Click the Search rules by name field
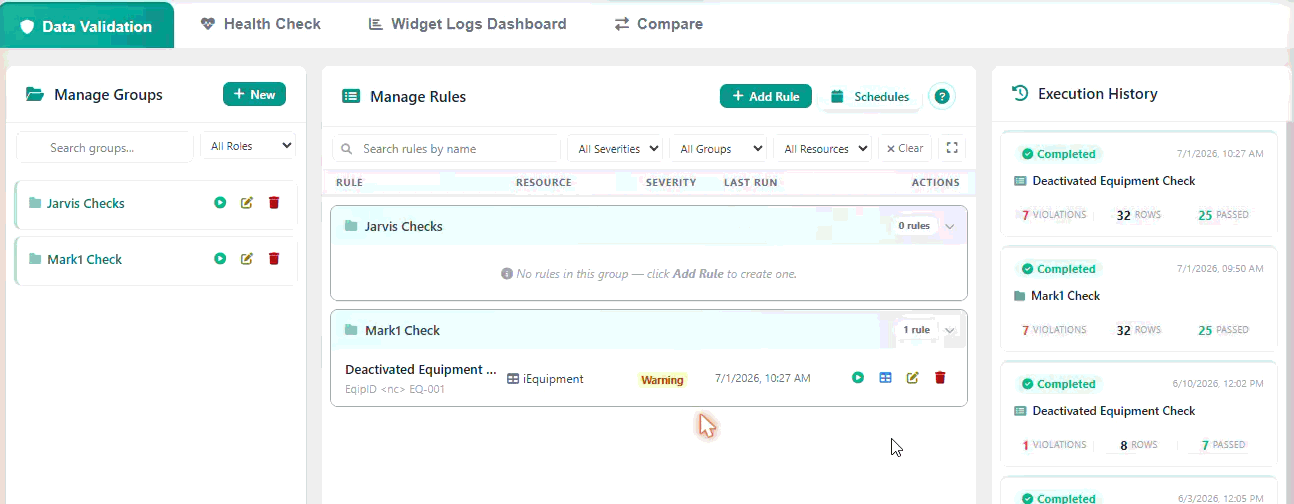 pos(446,149)
